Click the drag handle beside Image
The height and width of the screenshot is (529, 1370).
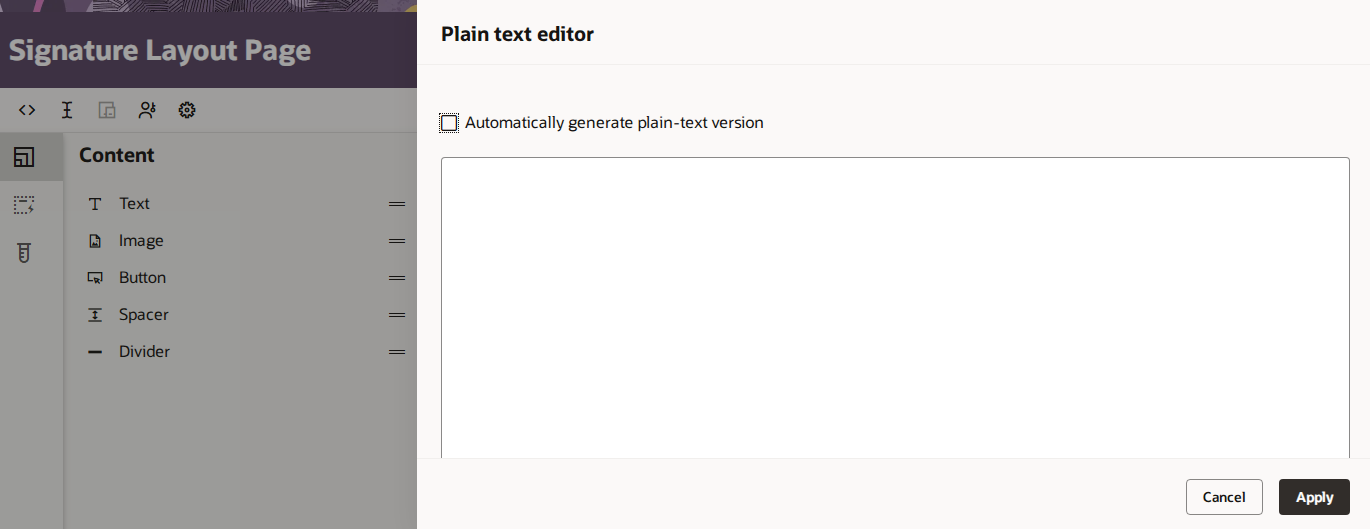click(397, 241)
